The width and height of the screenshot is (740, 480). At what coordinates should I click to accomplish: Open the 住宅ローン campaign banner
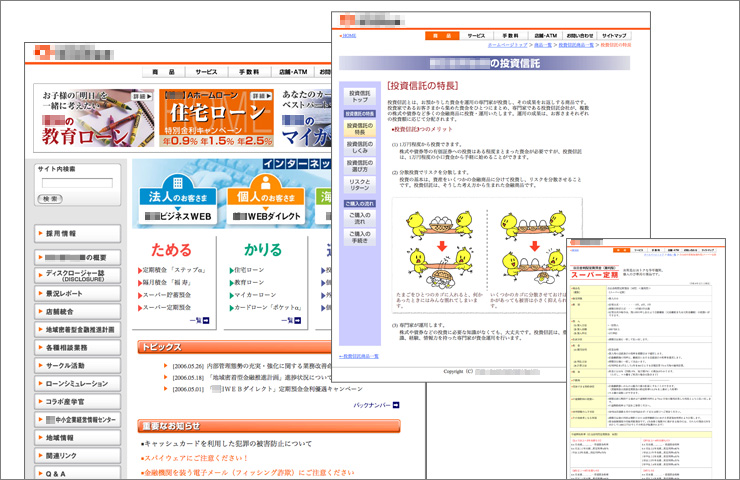pyautogui.click(x=216, y=118)
